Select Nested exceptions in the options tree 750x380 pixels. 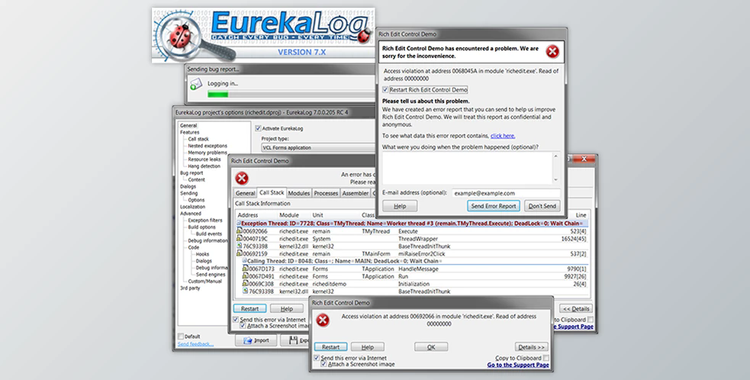point(208,145)
